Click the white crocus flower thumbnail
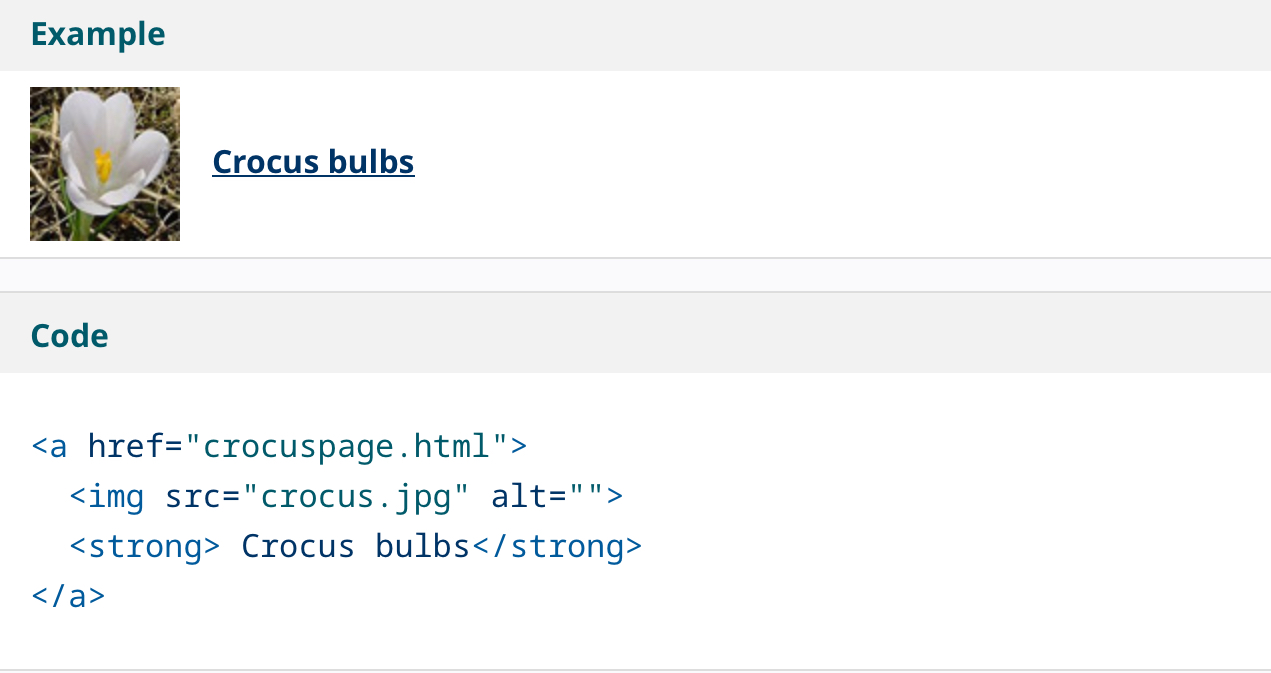 (x=105, y=164)
